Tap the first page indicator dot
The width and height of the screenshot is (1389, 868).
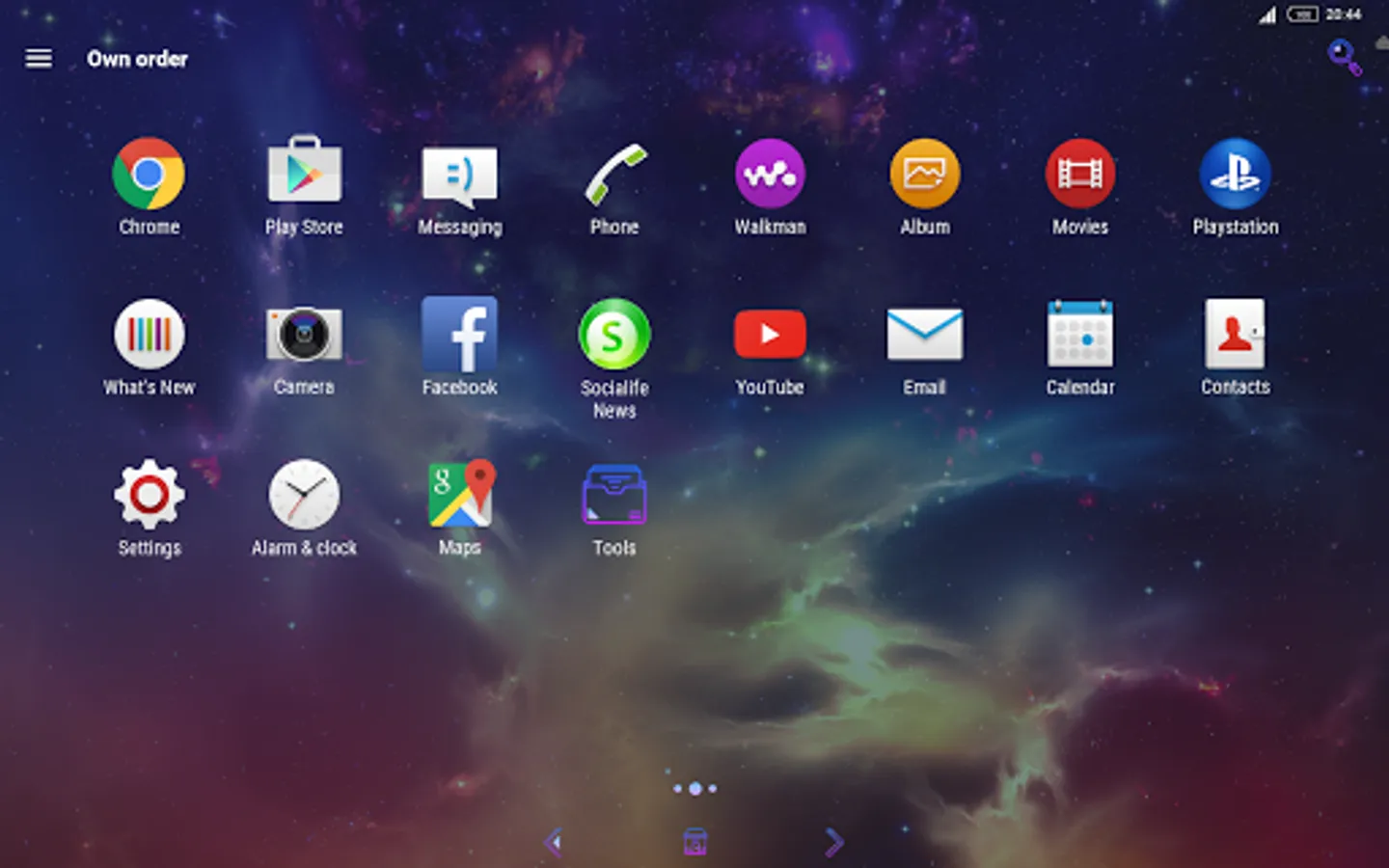[677, 789]
